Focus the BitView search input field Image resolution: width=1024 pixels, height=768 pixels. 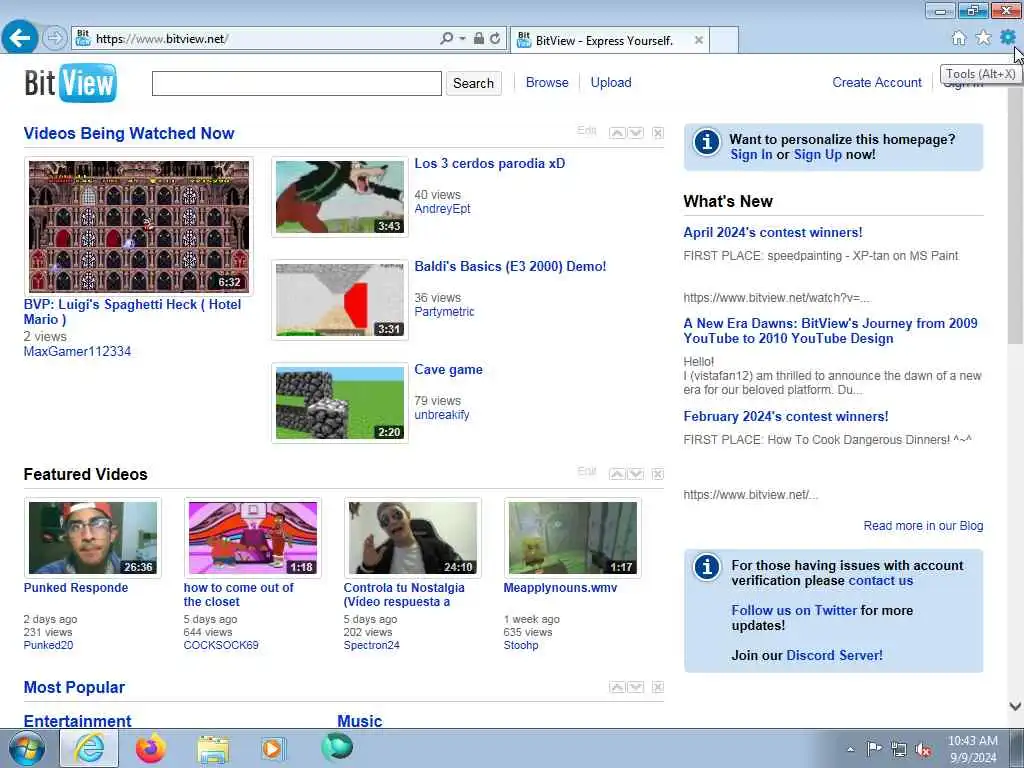[296, 84]
